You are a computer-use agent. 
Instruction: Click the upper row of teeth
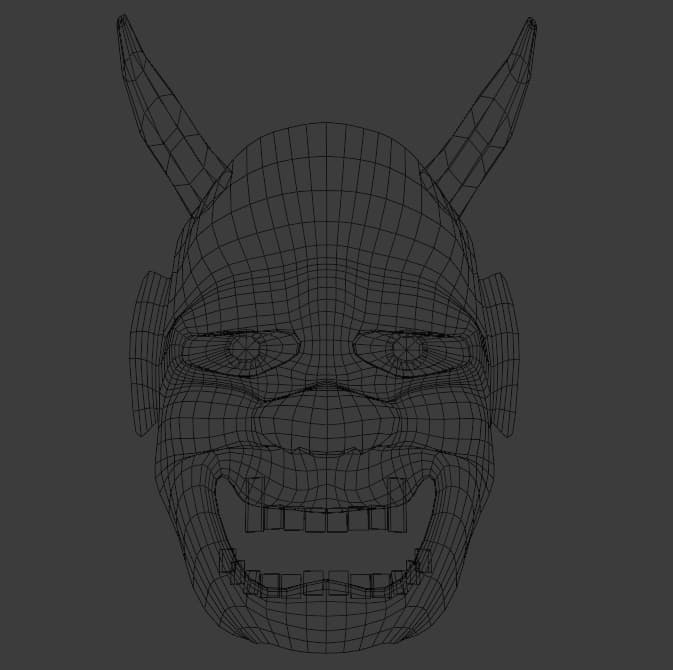(x=326, y=506)
